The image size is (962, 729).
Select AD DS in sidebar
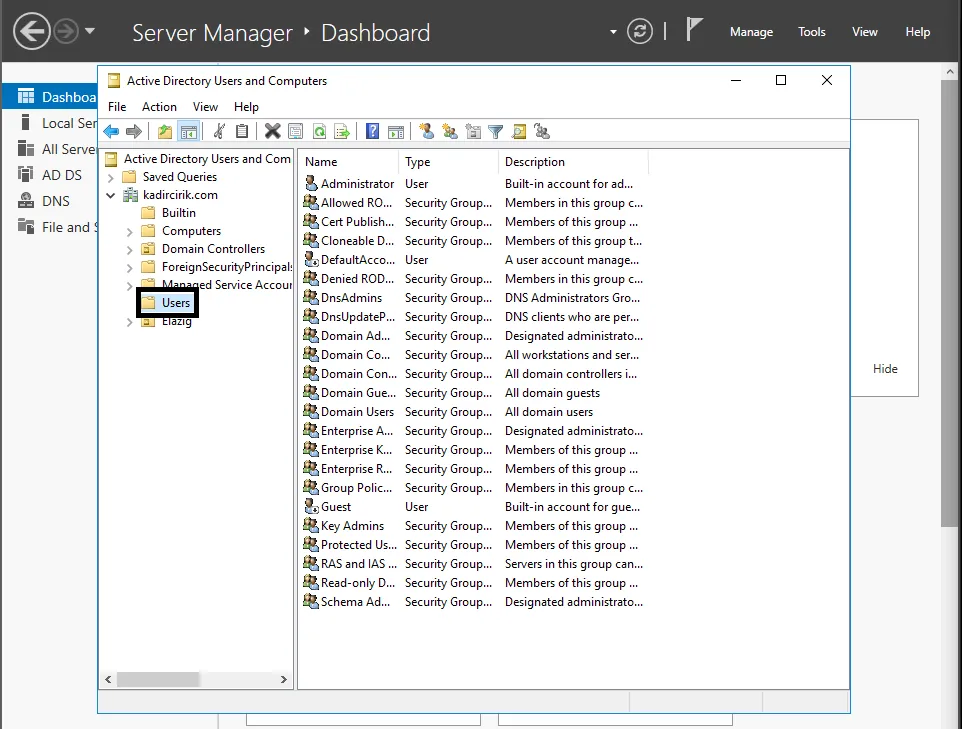point(50,175)
